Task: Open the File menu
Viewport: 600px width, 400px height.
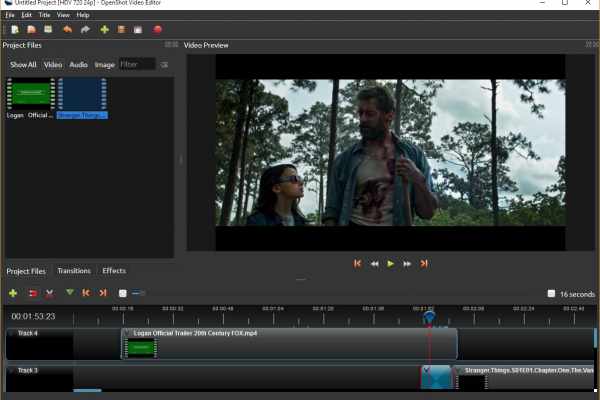Action: (10, 15)
